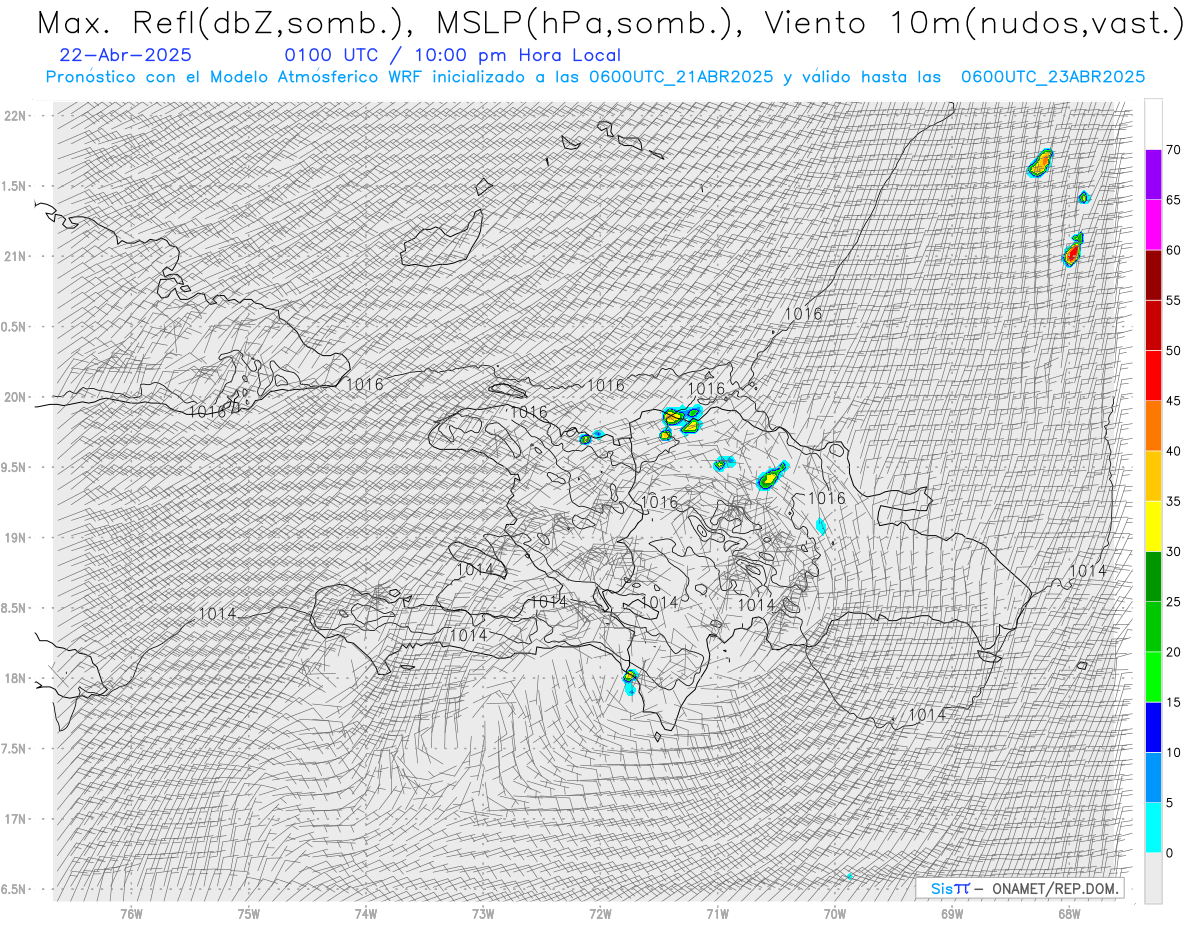The height and width of the screenshot is (927, 1200).
Task: Select the '18N' latitude label
Action: [16, 678]
